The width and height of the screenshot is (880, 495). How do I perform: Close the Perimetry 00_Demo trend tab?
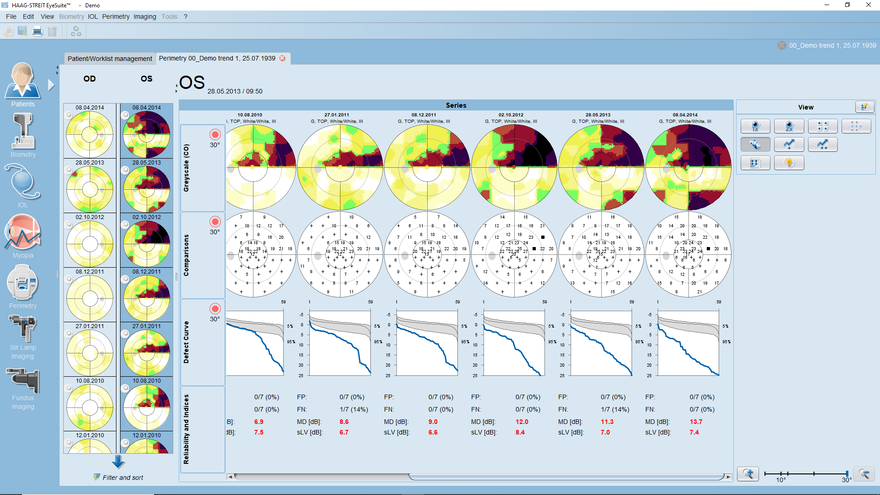(283, 58)
